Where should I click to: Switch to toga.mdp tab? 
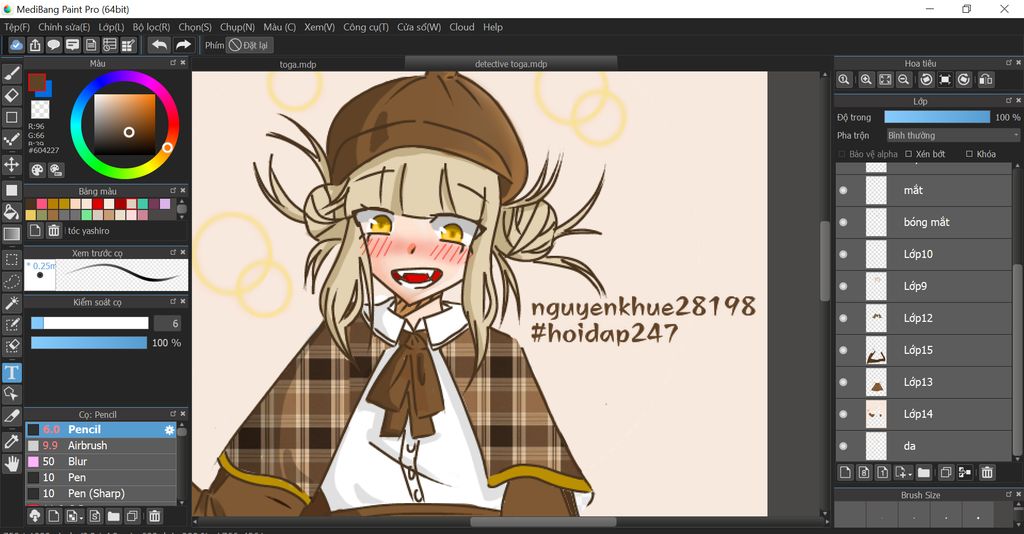(x=298, y=64)
